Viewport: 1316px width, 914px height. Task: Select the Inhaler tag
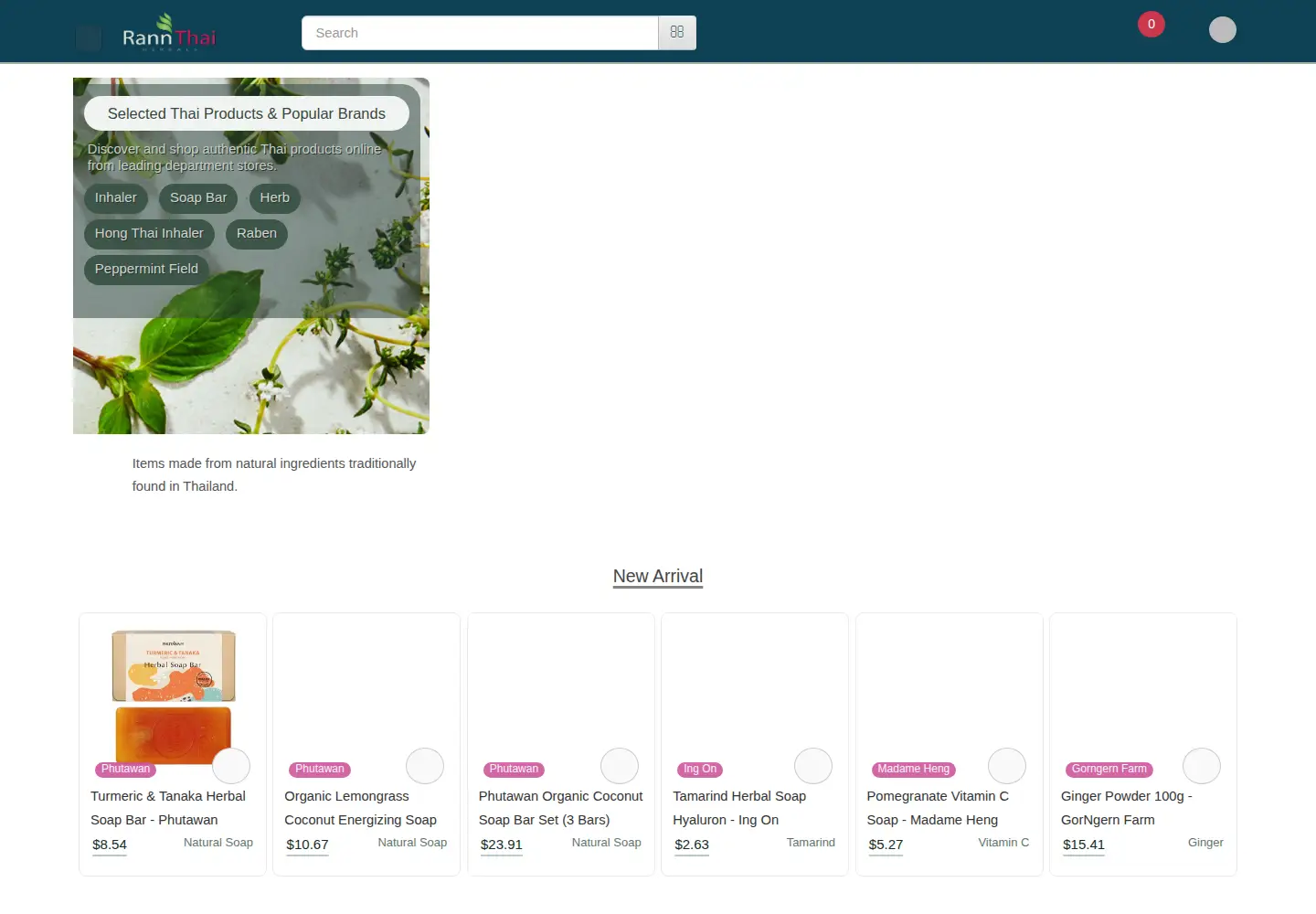(116, 198)
